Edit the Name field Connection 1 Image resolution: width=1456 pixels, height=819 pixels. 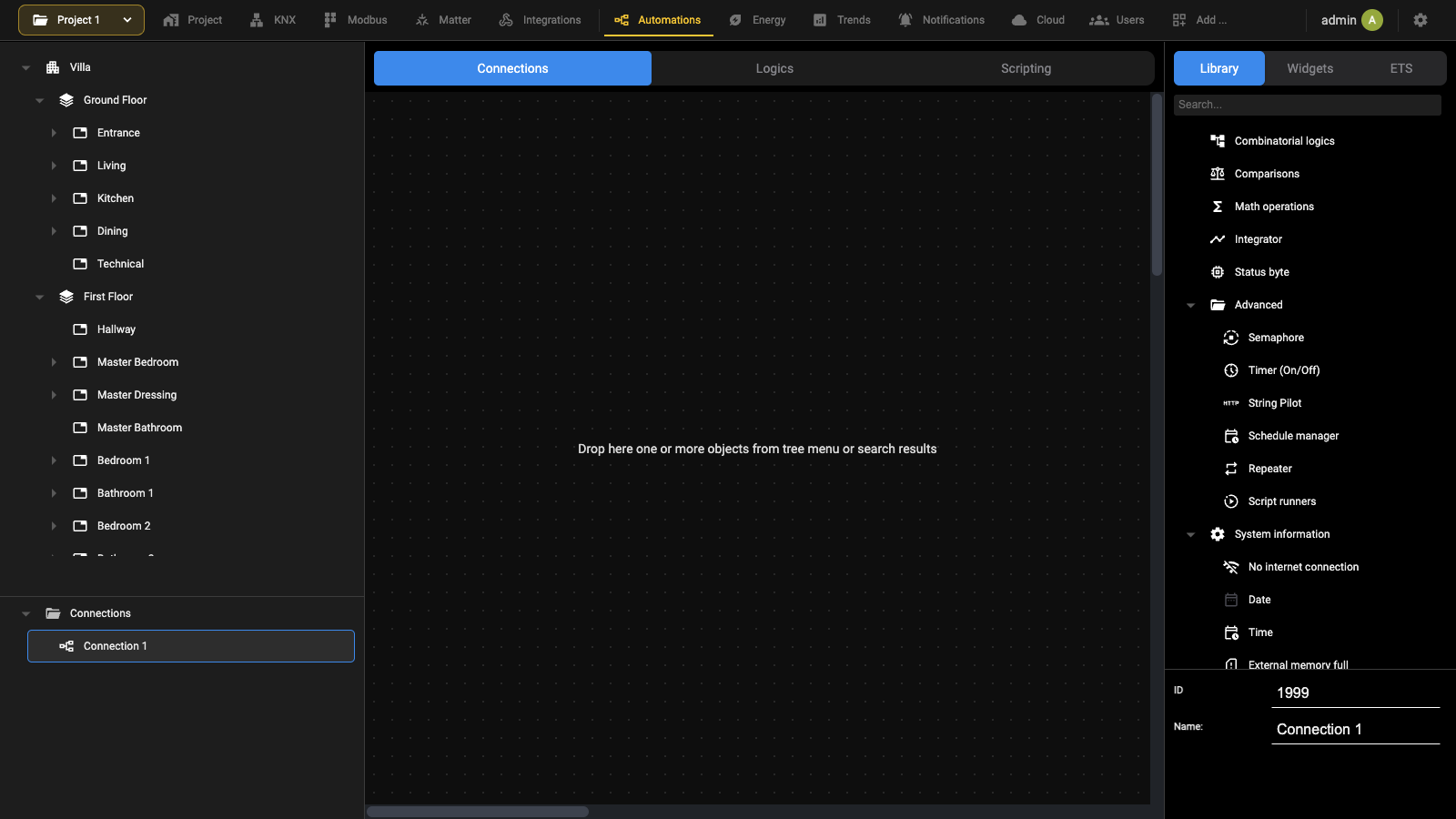(x=1356, y=730)
